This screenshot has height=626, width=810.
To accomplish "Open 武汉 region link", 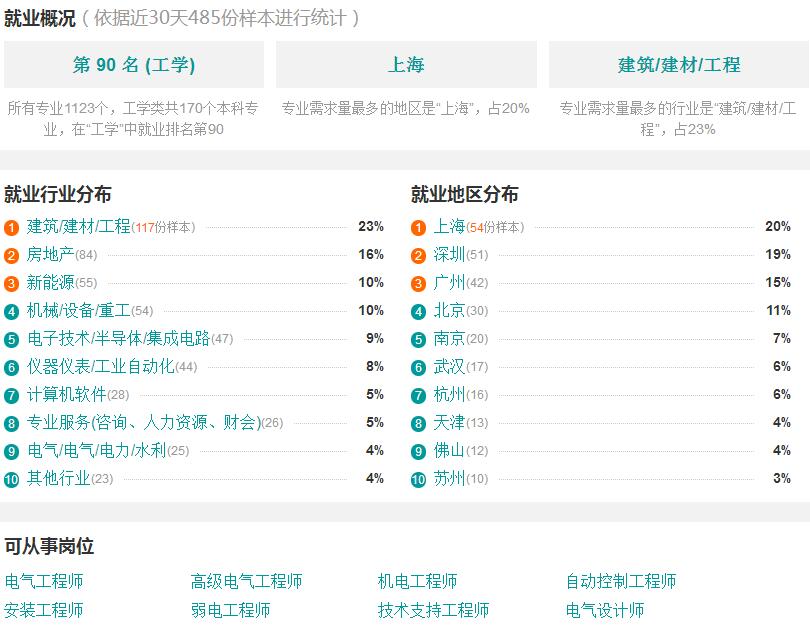I will point(449,366).
